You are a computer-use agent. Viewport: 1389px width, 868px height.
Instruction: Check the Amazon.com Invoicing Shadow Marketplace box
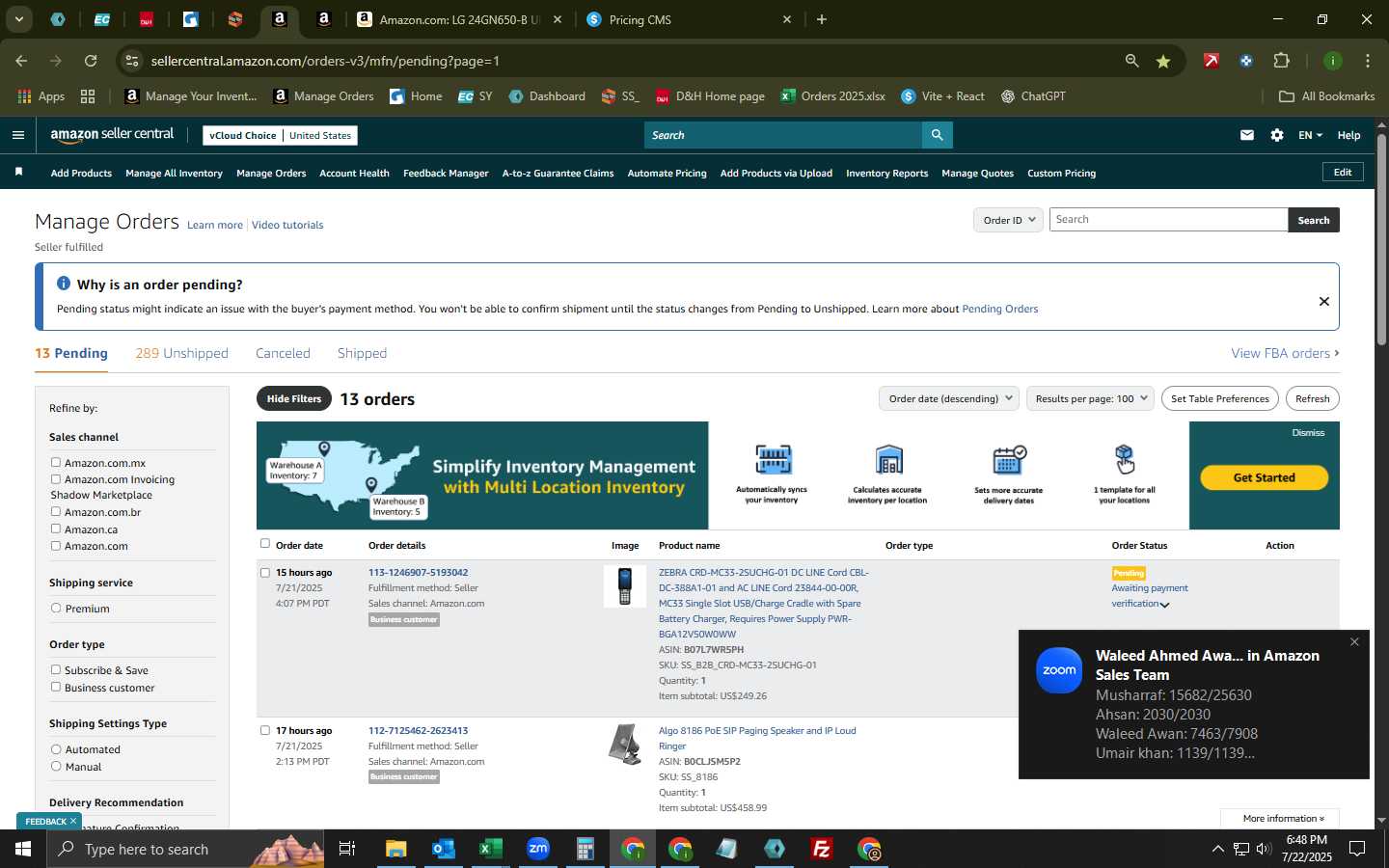click(x=56, y=479)
